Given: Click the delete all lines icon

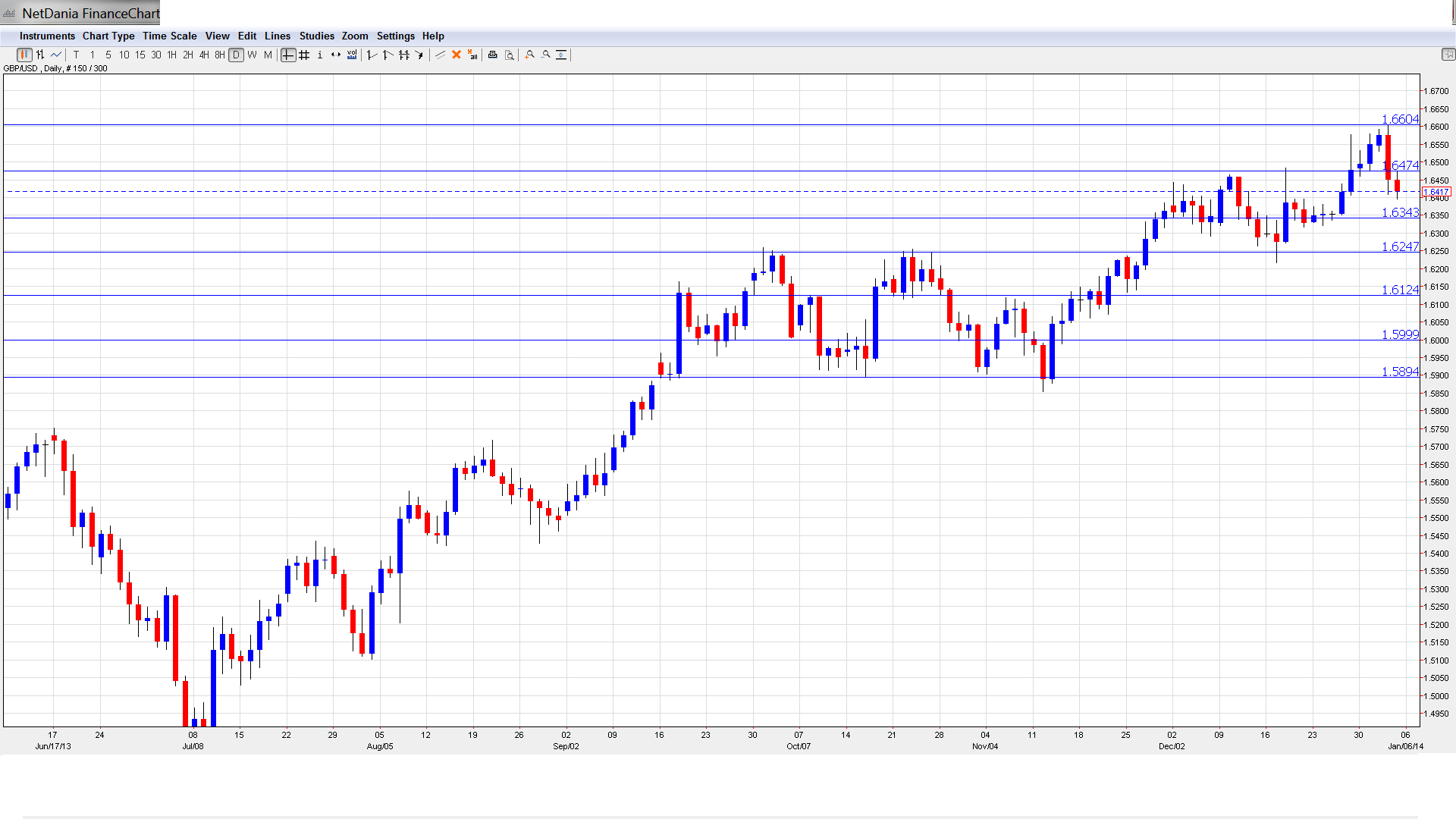Looking at the screenshot, I should tap(472, 55).
